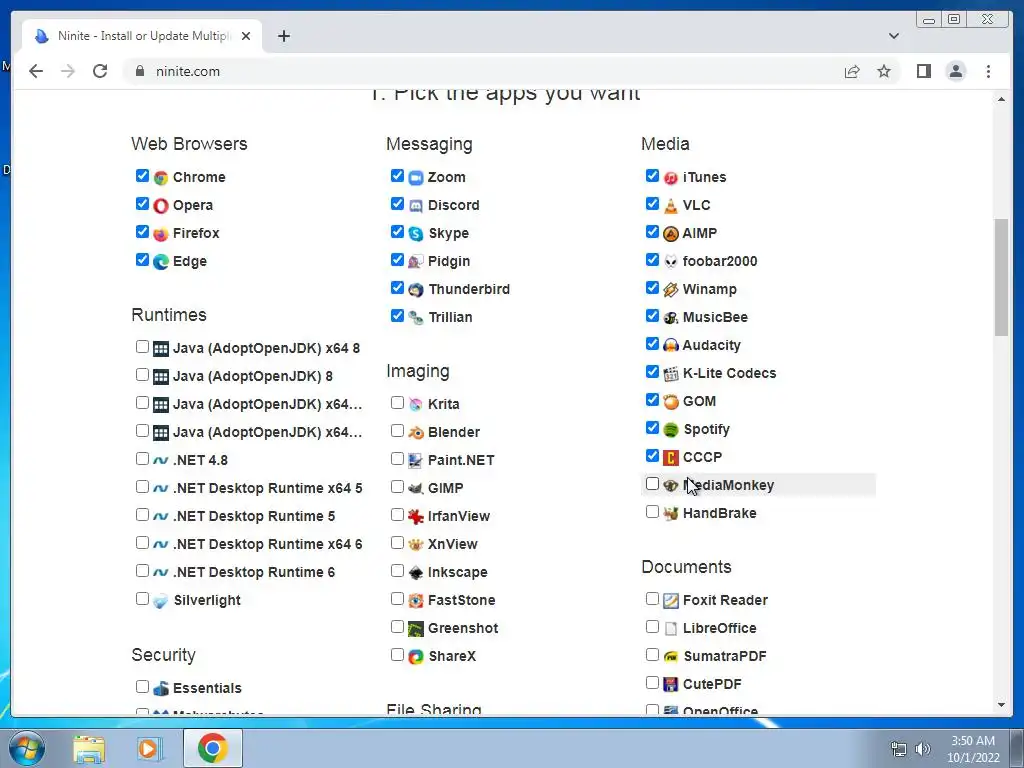1024x768 pixels.
Task: Open the tab search dropdown chevron
Action: (893, 36)
